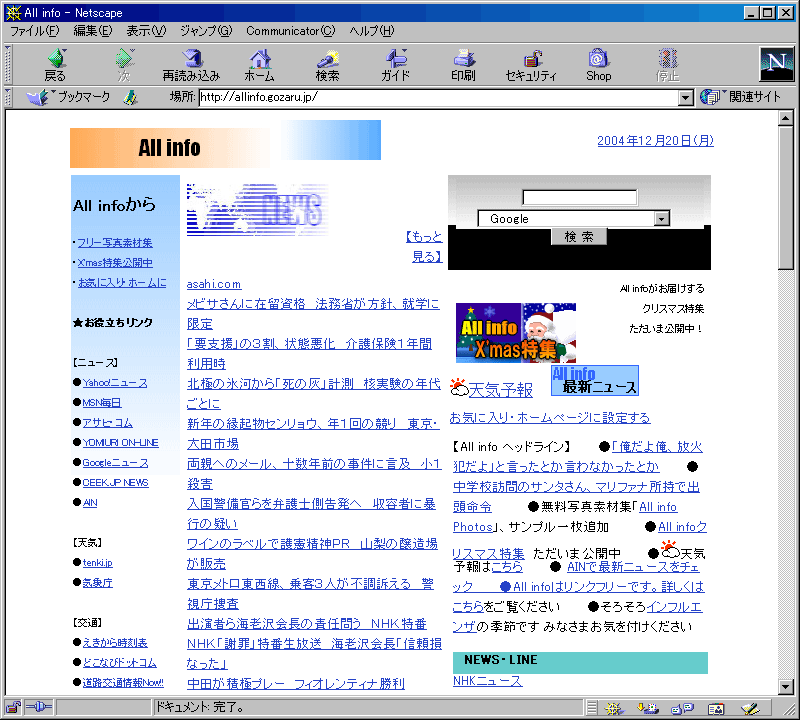Open the 2004年12月20日(月) date link
The height and width of the screenshot is (720, 800).
(x=655, y=141)
